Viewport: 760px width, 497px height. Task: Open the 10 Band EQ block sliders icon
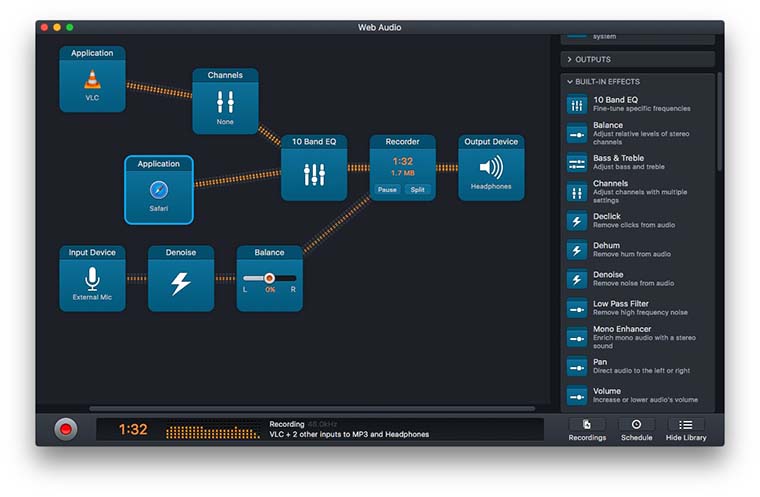tap(314, 174)
